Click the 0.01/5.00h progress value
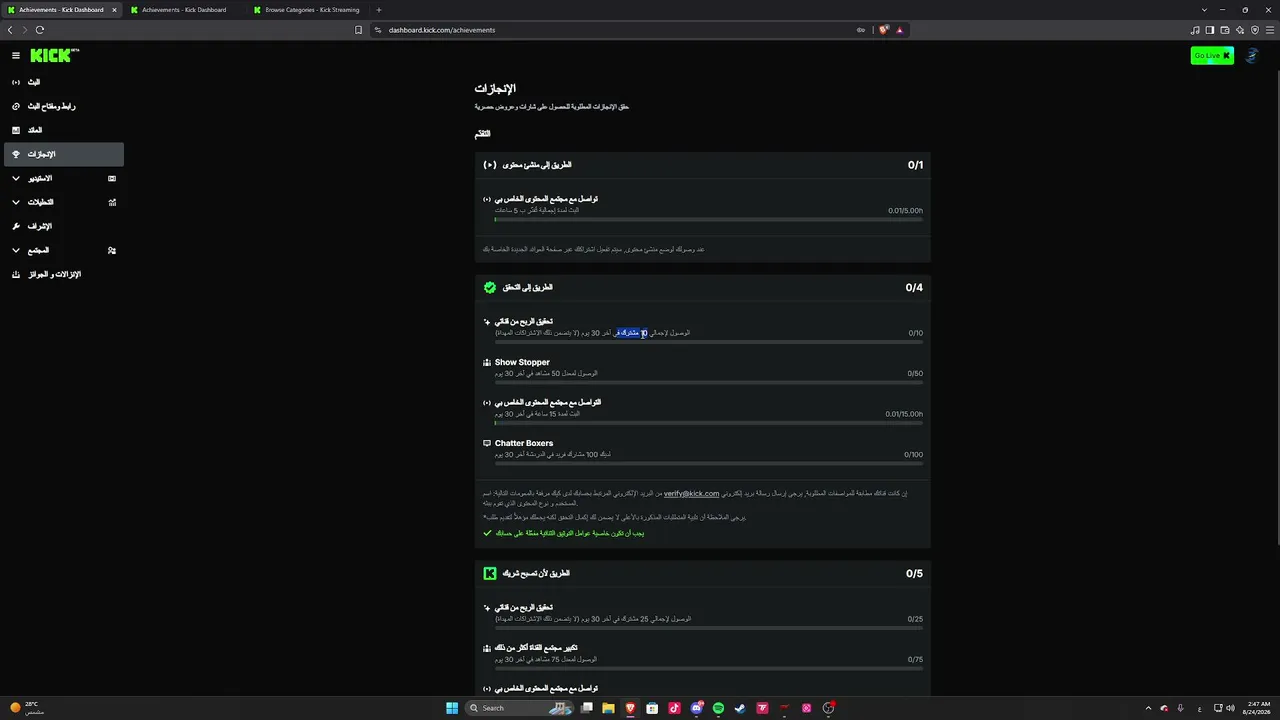1280x720 pixels. 905,211
